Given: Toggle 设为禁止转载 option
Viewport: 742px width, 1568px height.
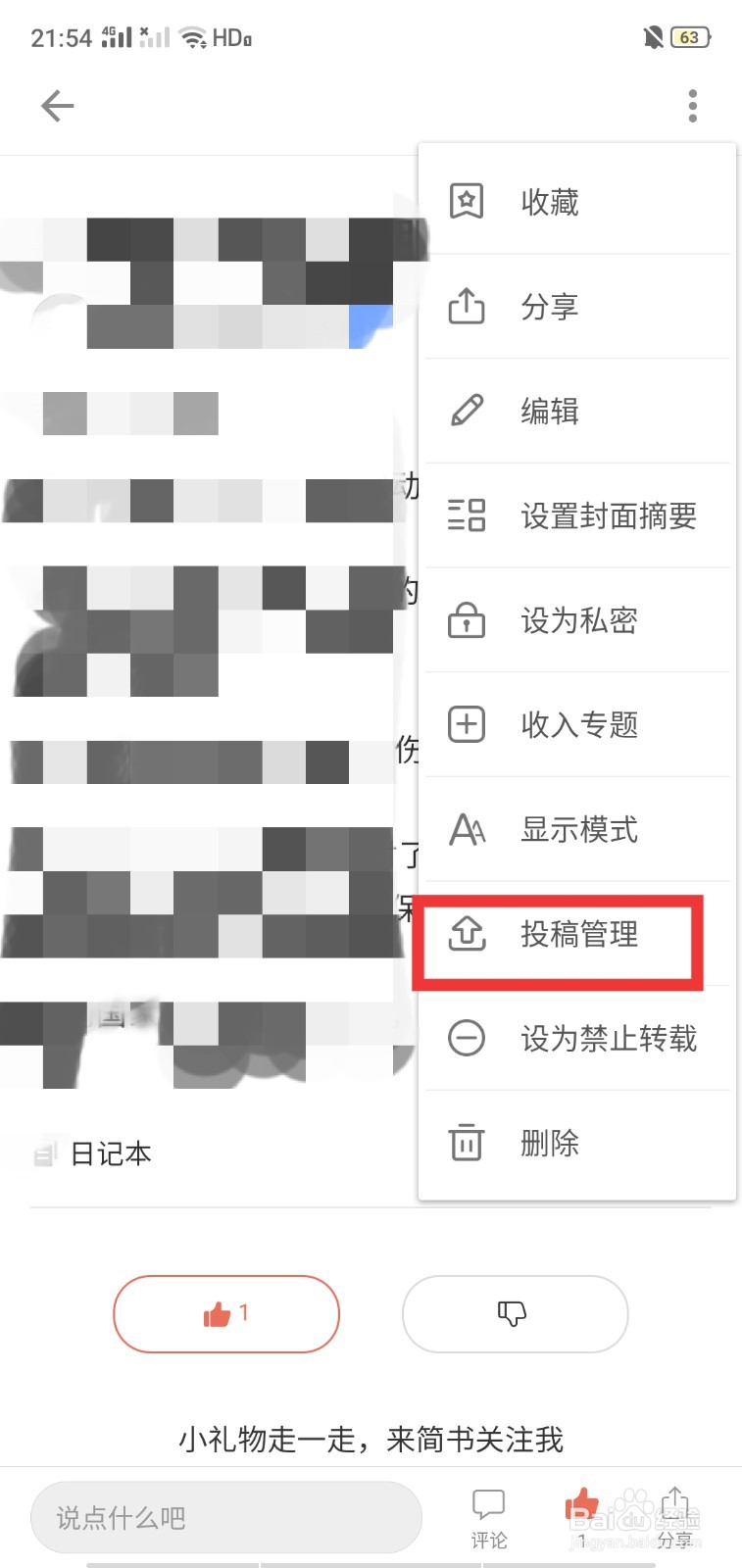Looking at the screenshot, I should point(577,1038).
